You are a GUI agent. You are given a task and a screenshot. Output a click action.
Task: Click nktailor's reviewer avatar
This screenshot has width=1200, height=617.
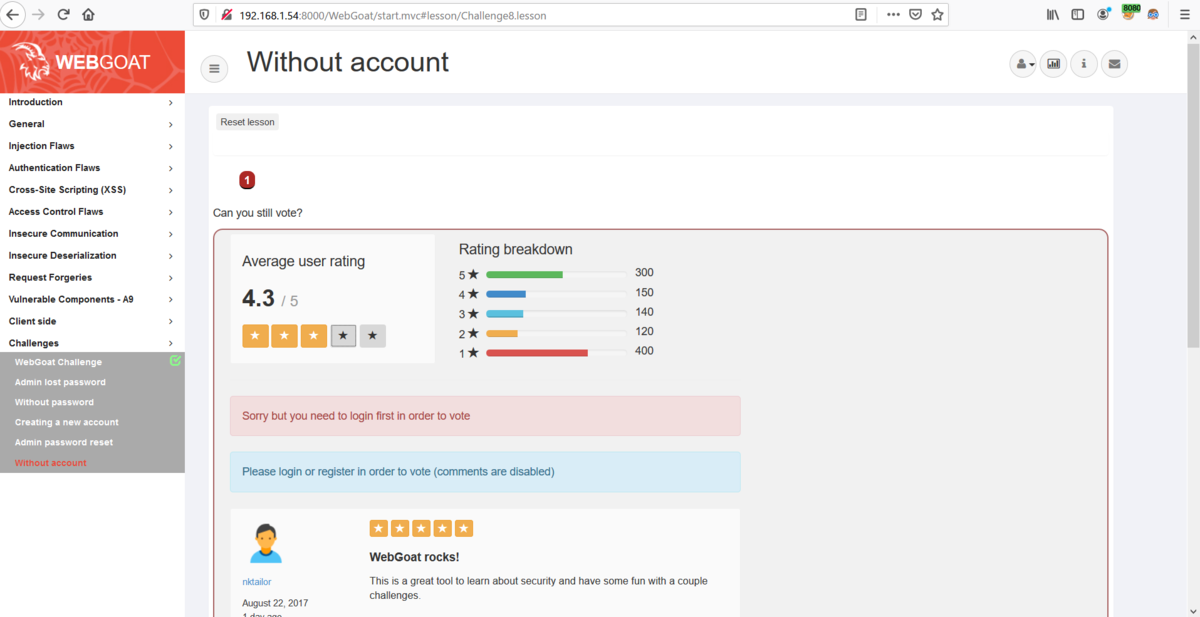[266, 543]
